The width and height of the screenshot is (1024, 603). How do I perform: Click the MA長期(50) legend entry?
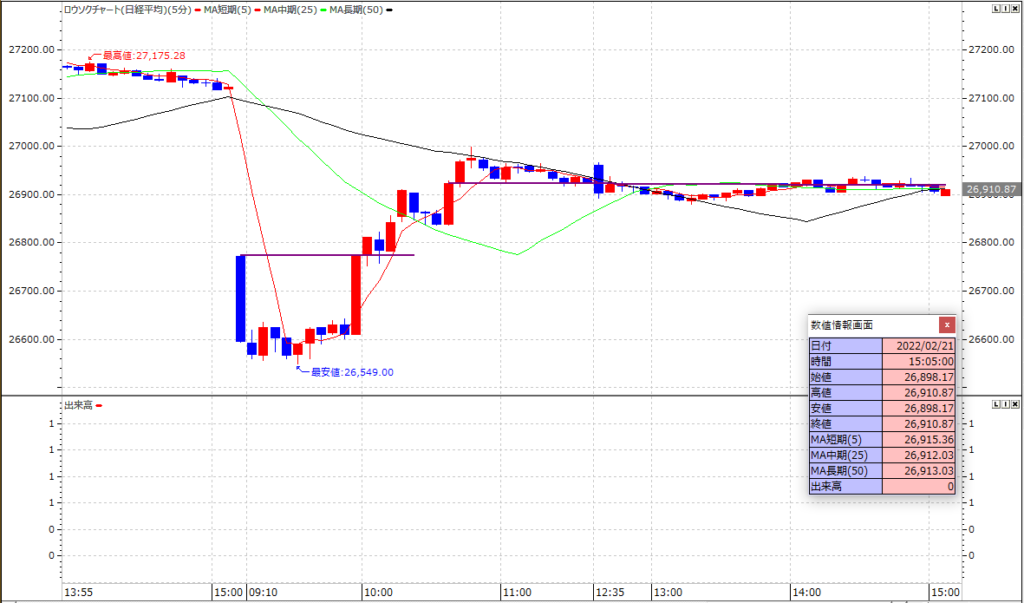(x=356, y=10)
